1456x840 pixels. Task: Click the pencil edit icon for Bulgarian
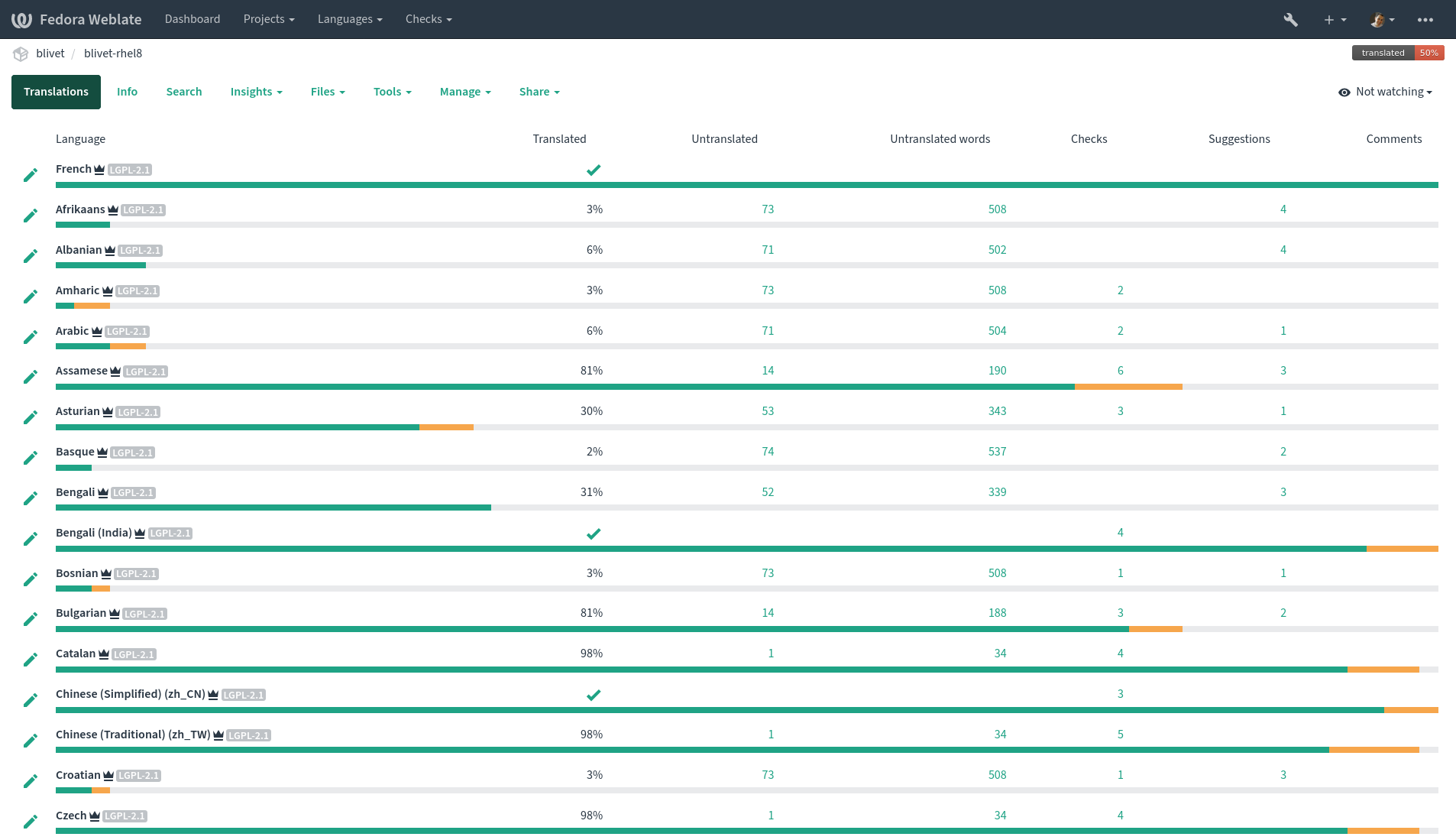click(31, 619)
